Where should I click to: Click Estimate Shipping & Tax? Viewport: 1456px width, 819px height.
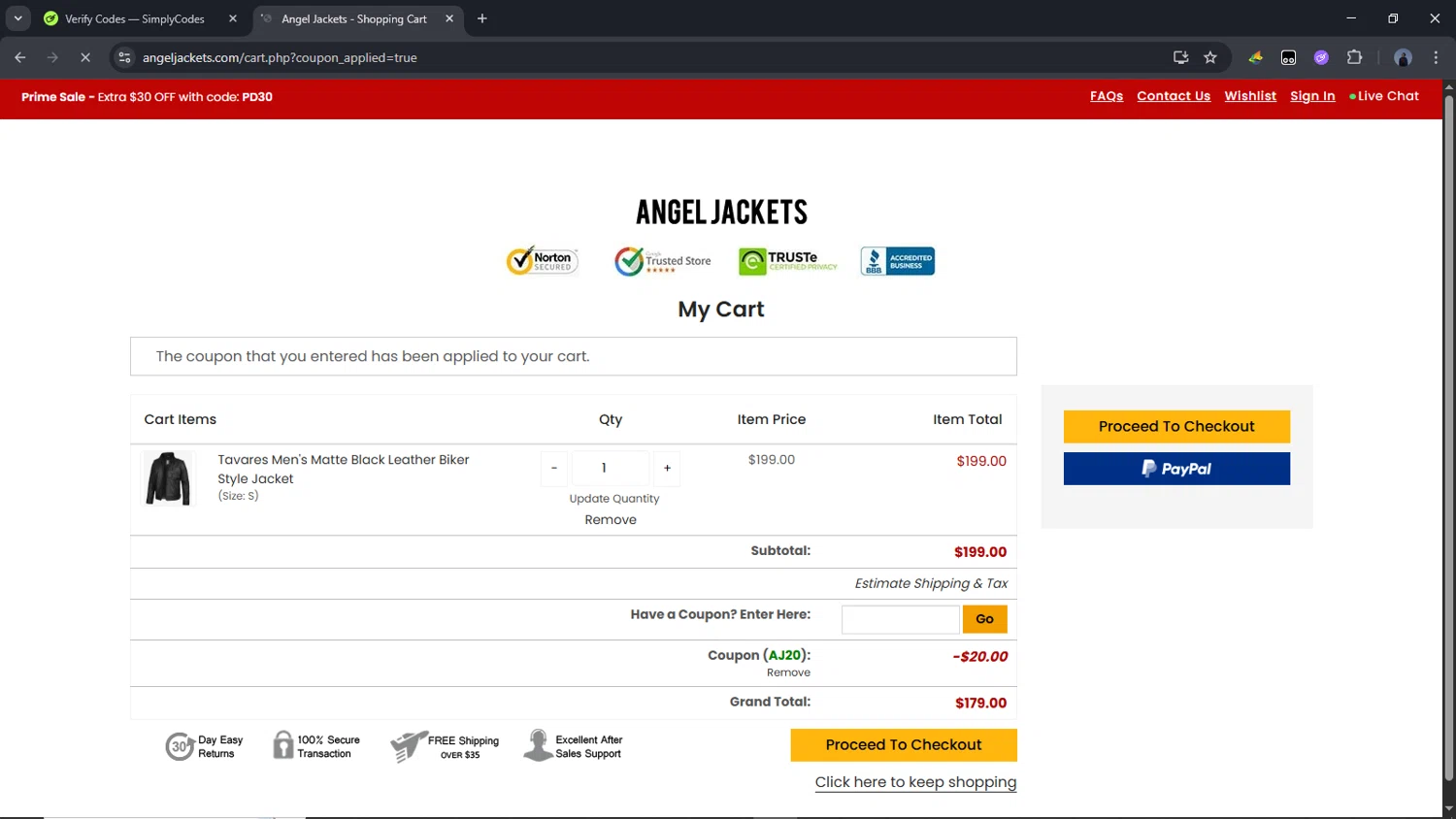point(931,583)
